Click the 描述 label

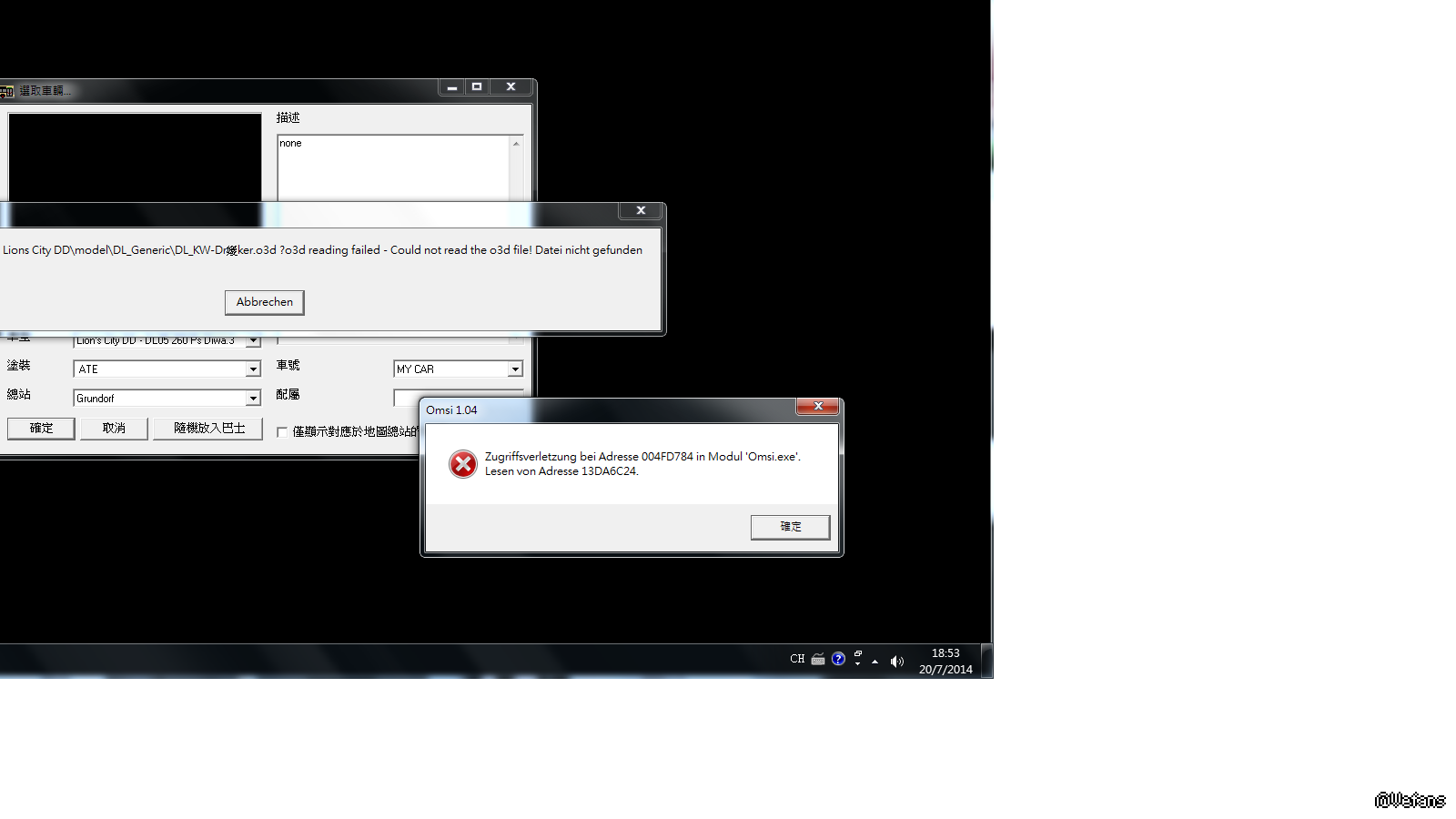pos(288,117)
